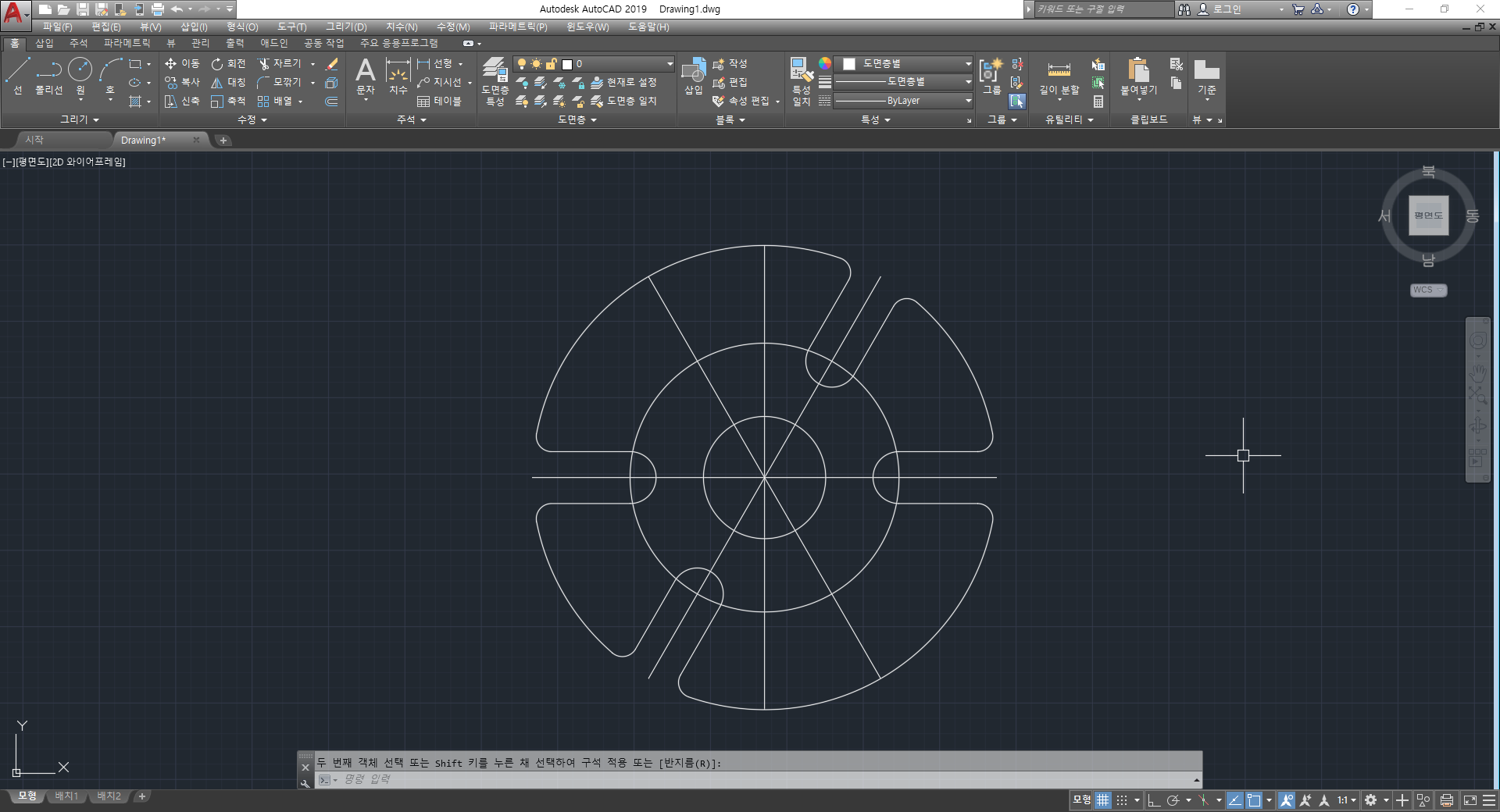
Task: Expand the 도면층 panel
Action: [x=577, y=119]
